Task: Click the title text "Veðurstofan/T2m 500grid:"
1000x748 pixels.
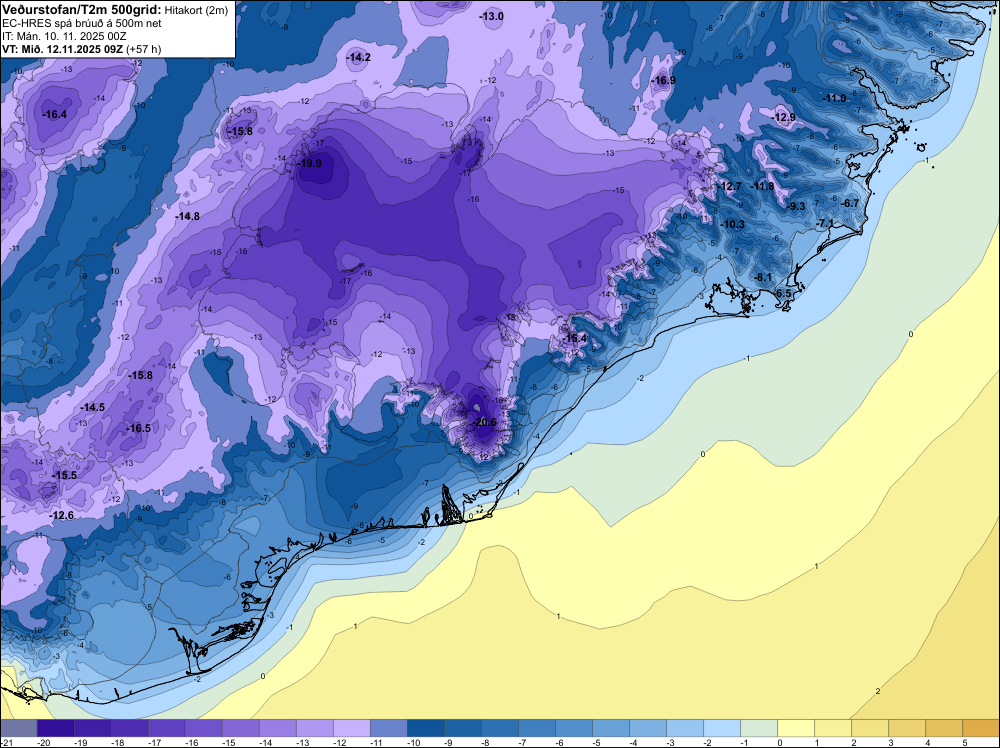Action: coord(82,10)
